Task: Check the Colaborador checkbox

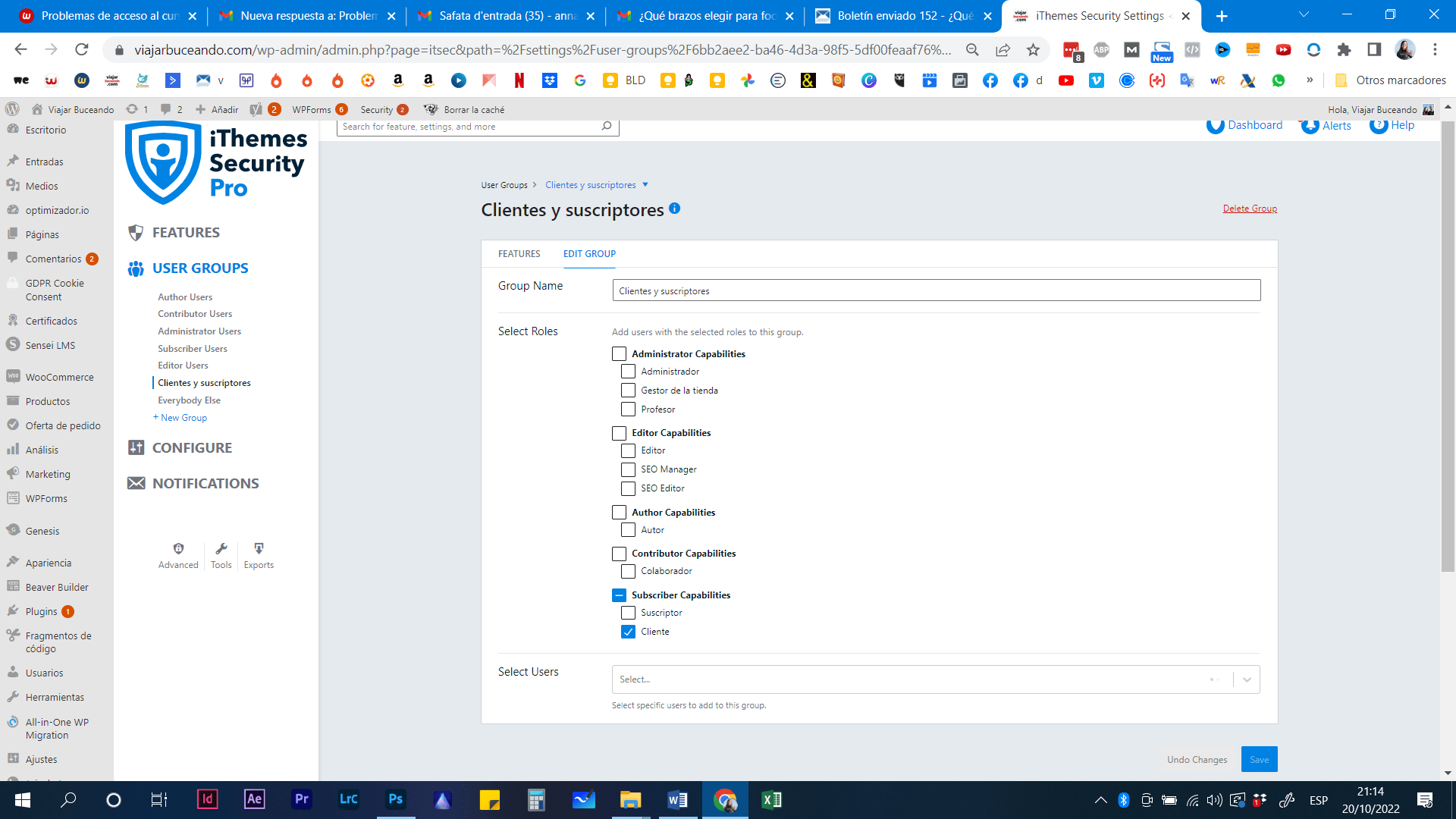Action: click(x=629, y=571)
